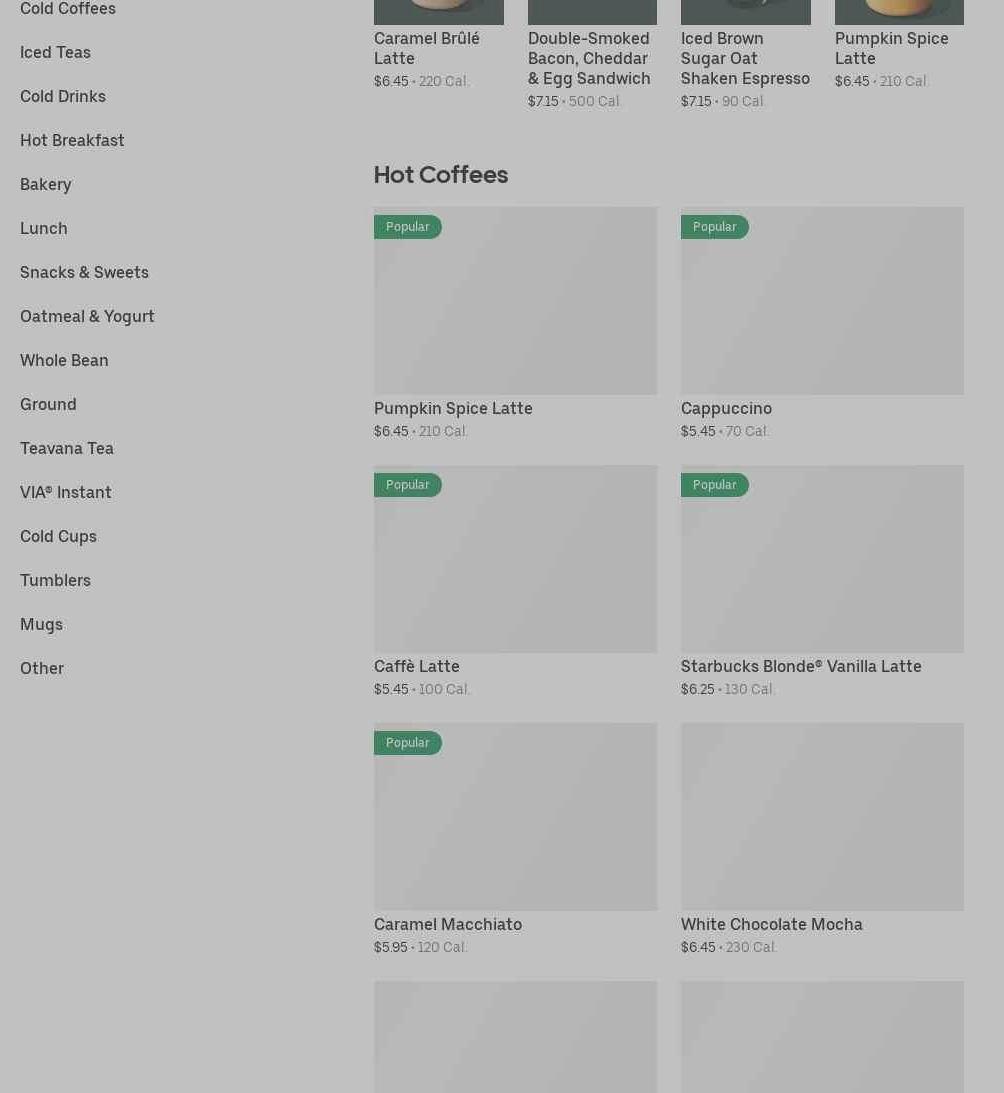This screenshot has height=1093, width=1004.
Task: Open Oatmeal & Yogurt category
Action: [87, 316]
